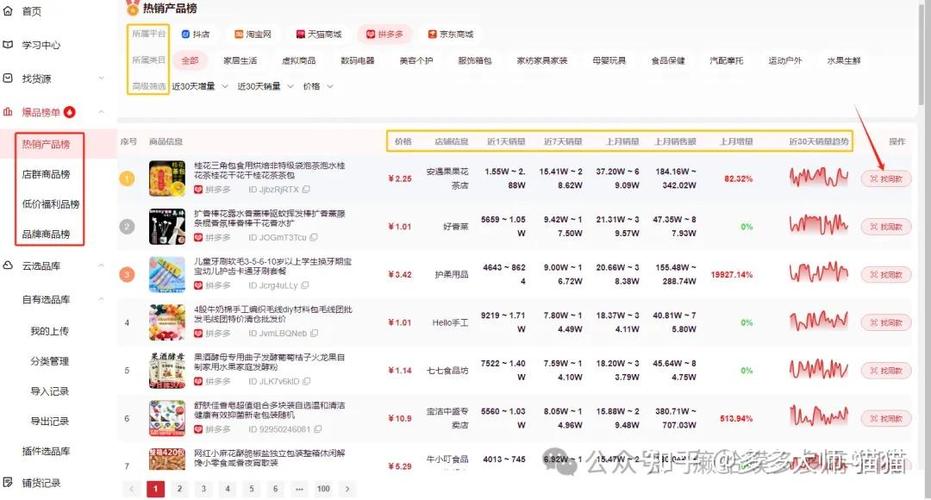The height and width of the screenshot is (500, 931).
Task: Select the 全部 category tab
Action: (190, 61)
